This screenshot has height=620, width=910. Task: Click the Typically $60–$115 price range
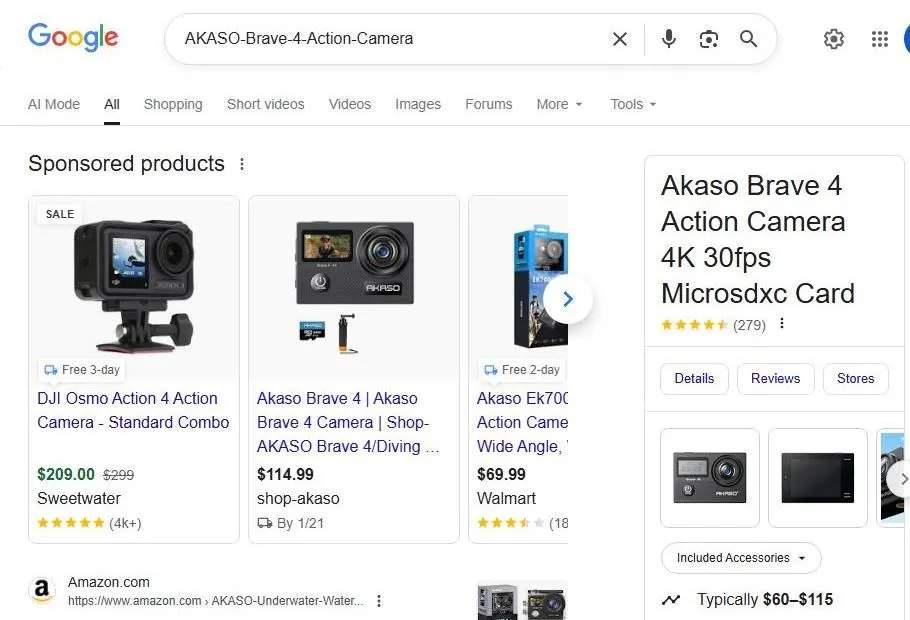765,600
